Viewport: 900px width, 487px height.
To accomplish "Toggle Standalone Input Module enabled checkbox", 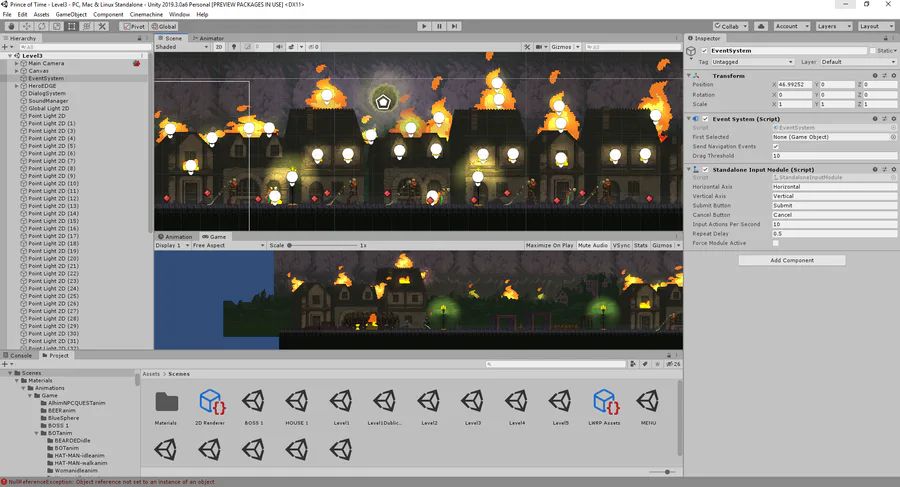I will click(x=705, y=170).
